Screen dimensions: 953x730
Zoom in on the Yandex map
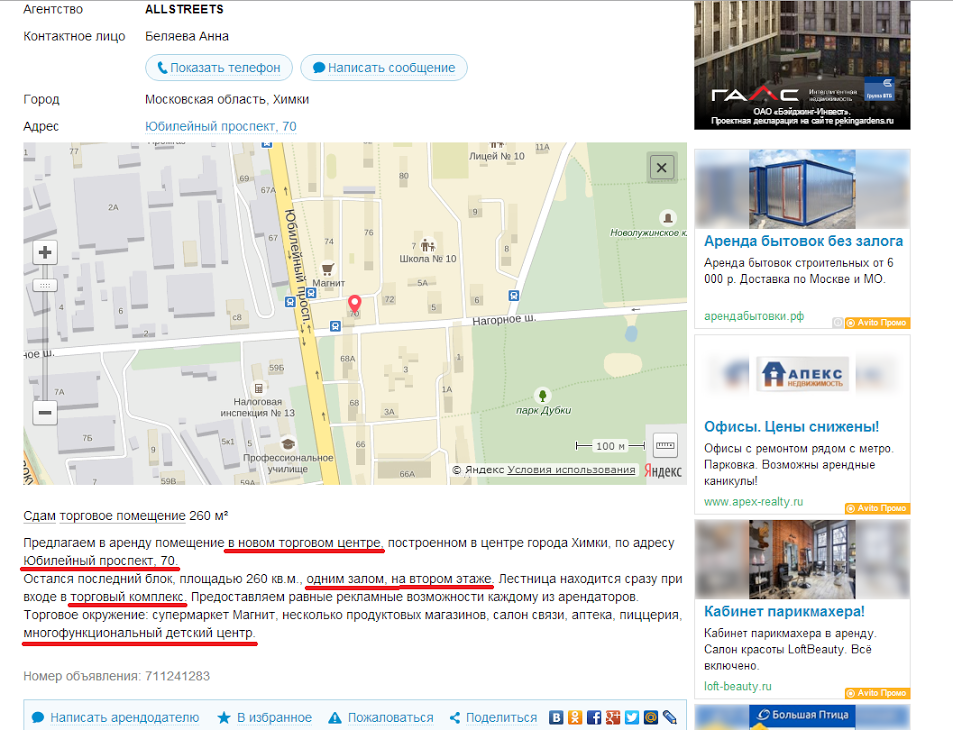(x=44, y=252)
